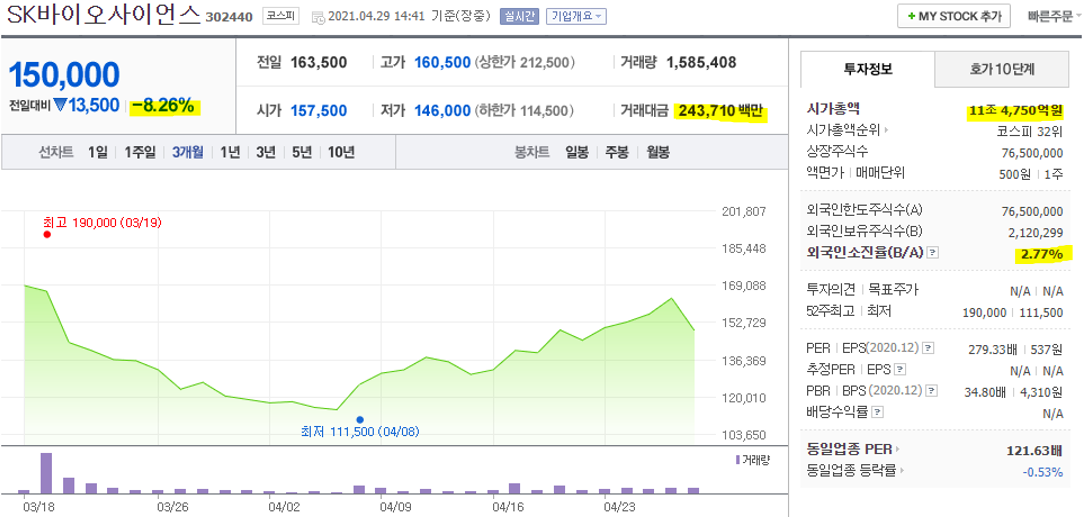Show the 월봉 monthly candlestick chart
The height and width of the screenshot is (522, 1087).
click(x=657, y=153)
